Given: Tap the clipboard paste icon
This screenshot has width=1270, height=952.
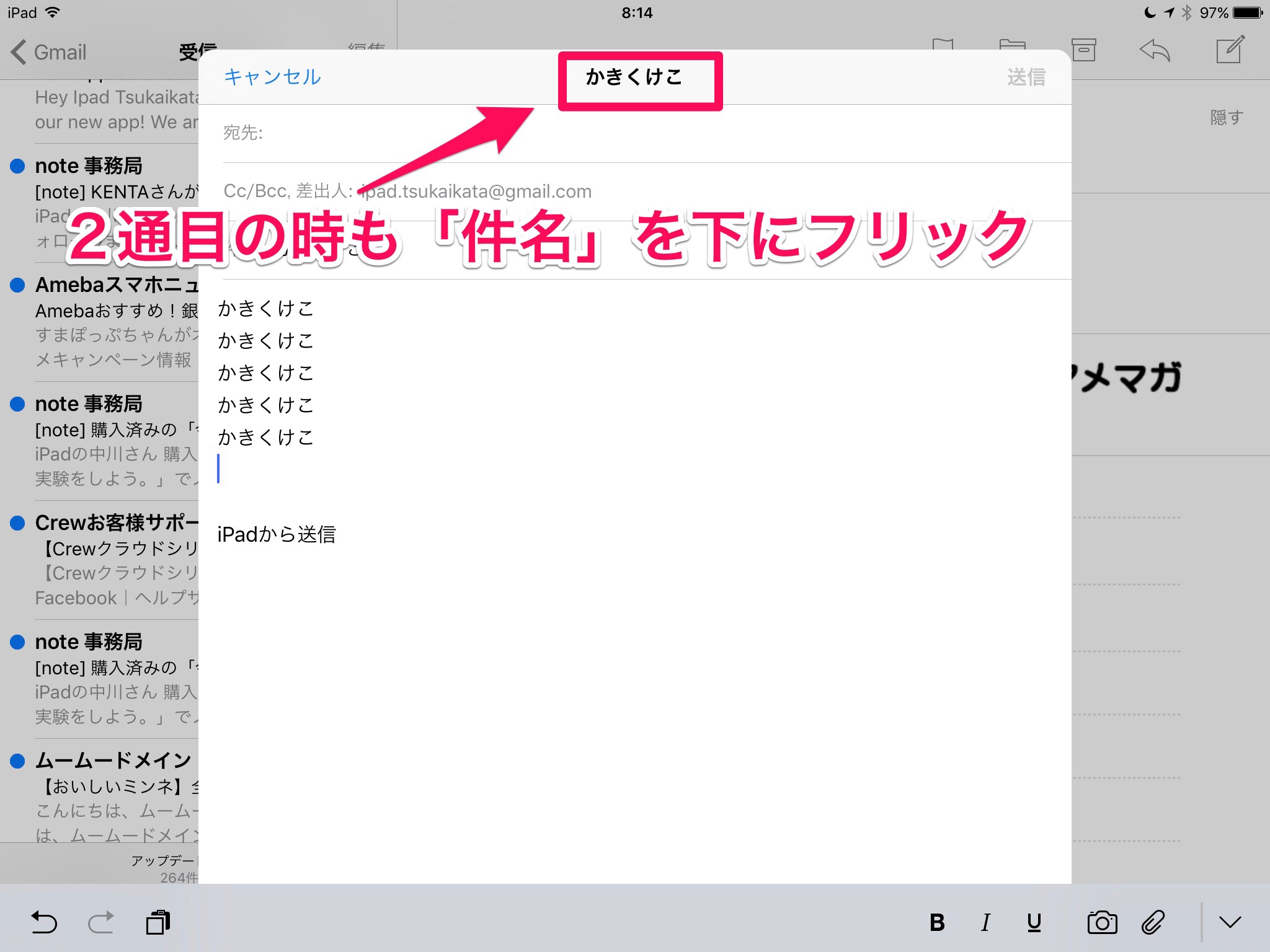Looking at the screenshot, I should [x=158, y=923].
